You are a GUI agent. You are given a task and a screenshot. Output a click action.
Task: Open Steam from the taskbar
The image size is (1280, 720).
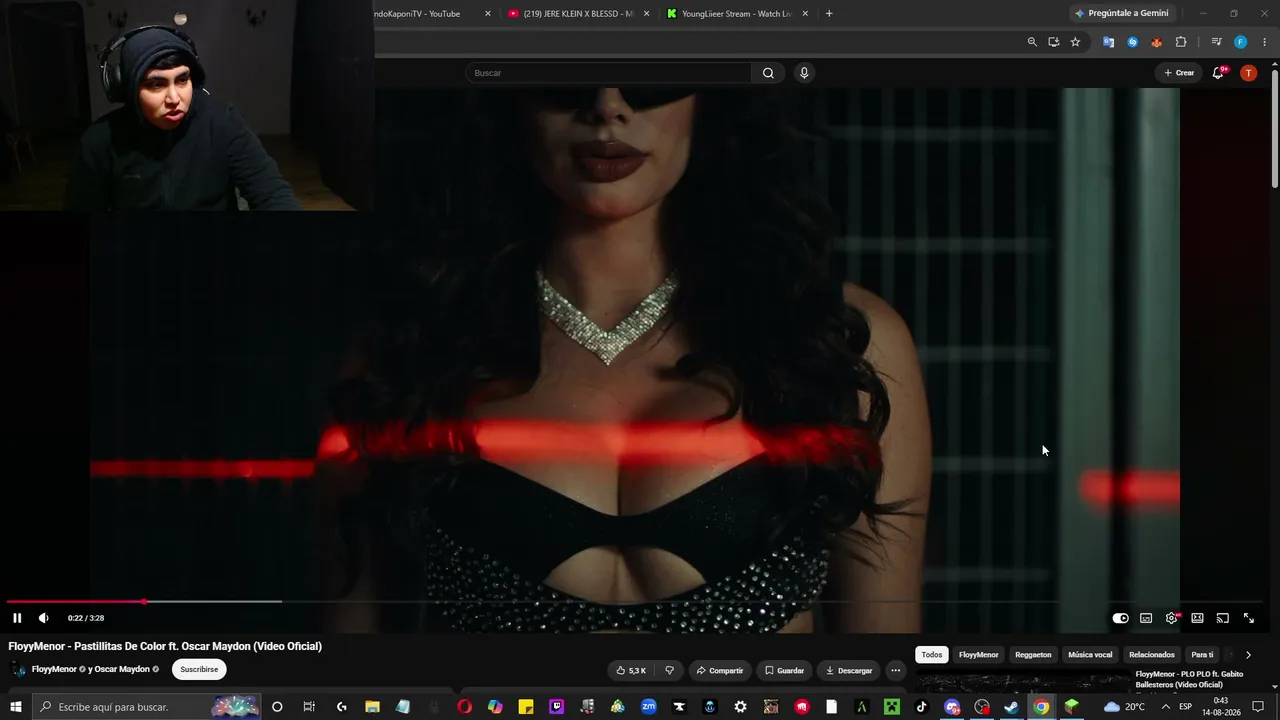1011,707
